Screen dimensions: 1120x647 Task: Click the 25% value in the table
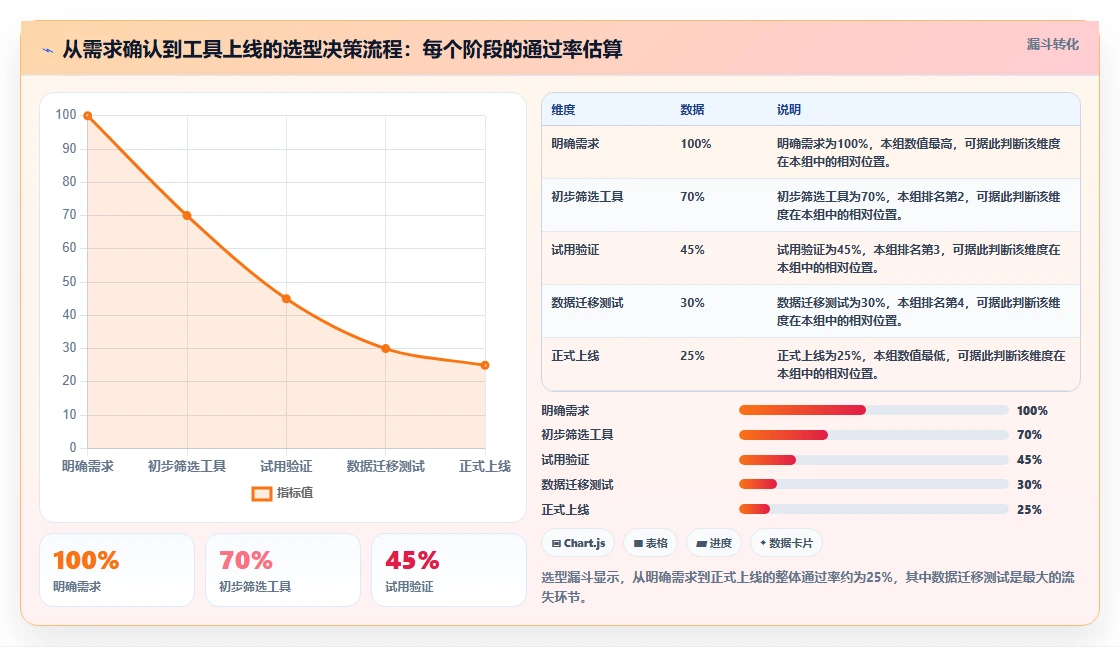pyautogui.click(x=692, y=356)
